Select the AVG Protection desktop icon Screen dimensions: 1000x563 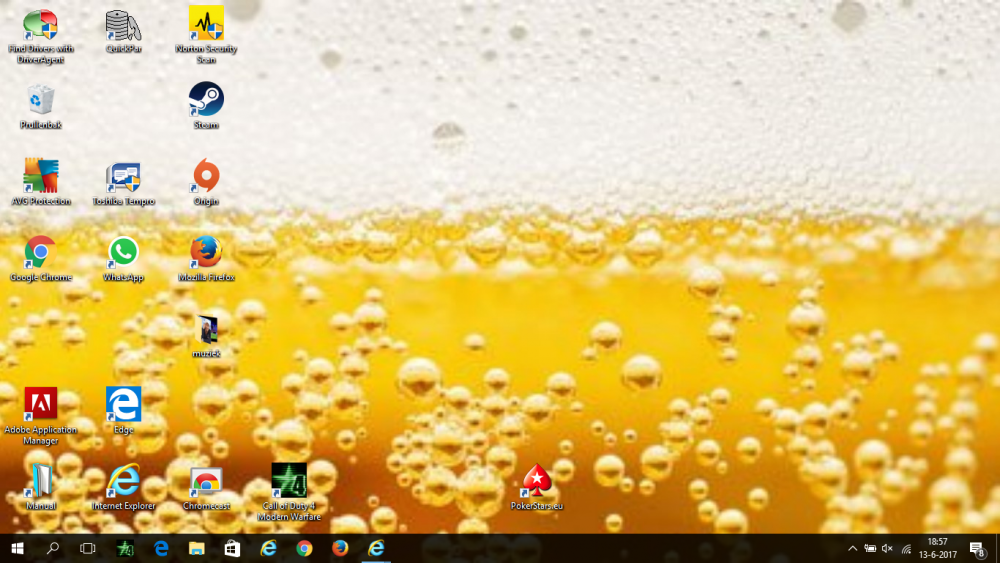point(41,176)
